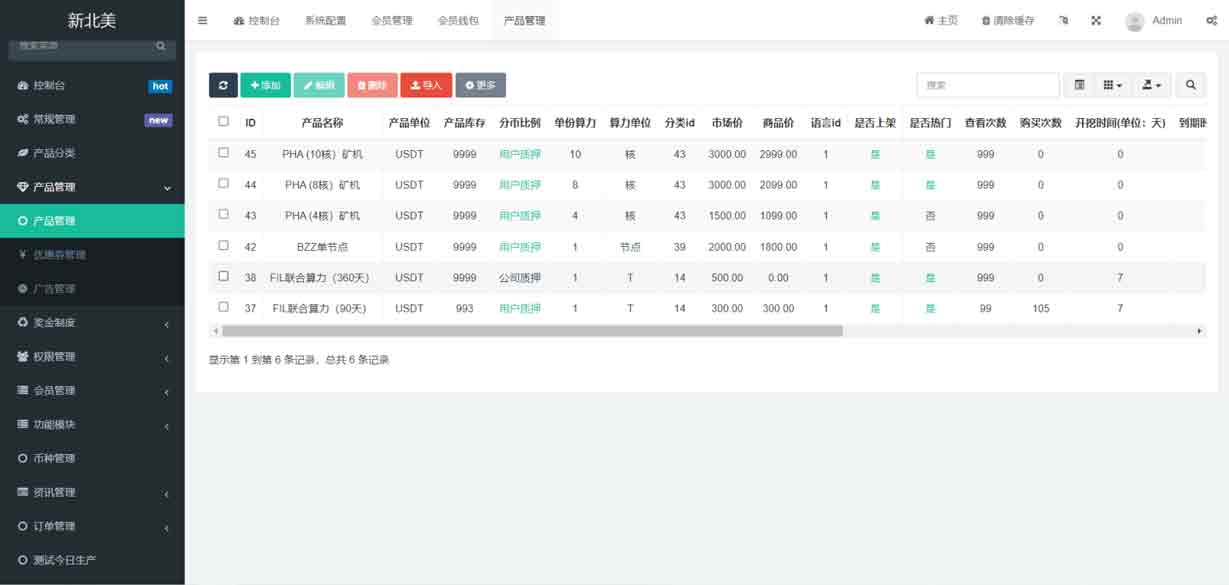Switch to the 控制台 tab
The width and height of the screenshot is (1229, 585).
257,20
